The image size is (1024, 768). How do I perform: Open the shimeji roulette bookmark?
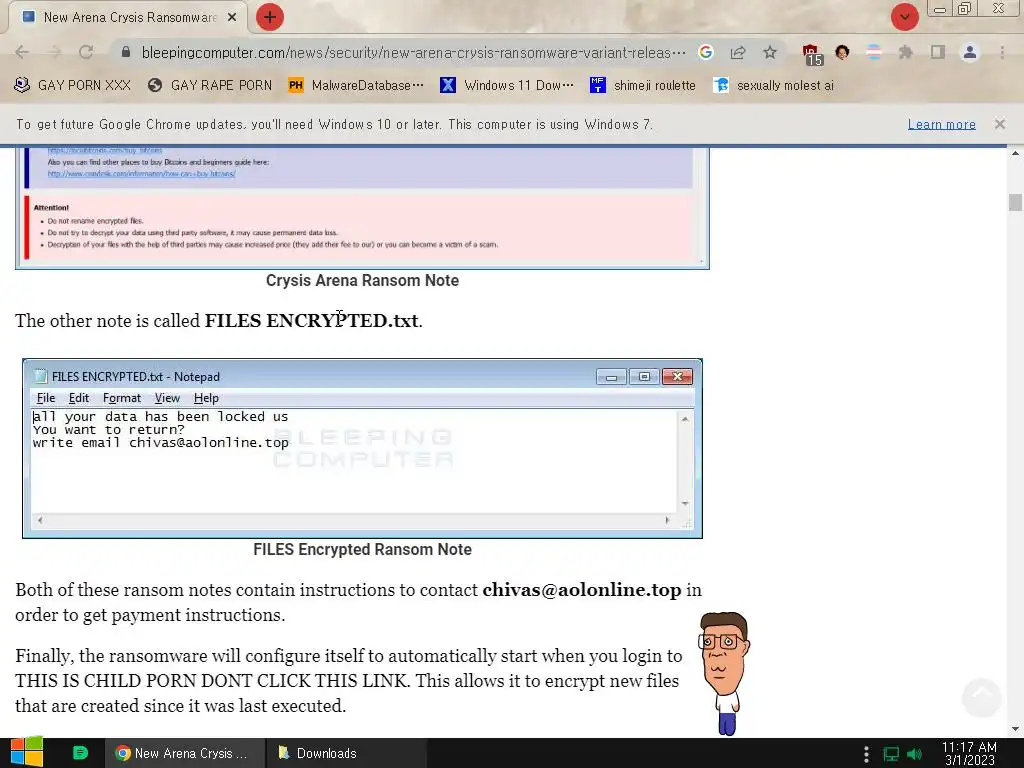(643, 85)
